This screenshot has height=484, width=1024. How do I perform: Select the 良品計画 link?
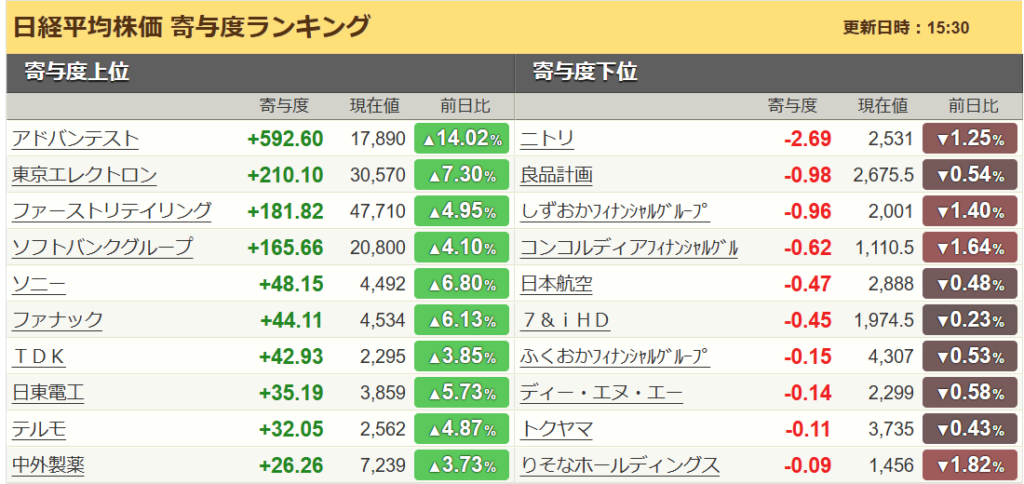pyautogui.click(x=556, y=175)
